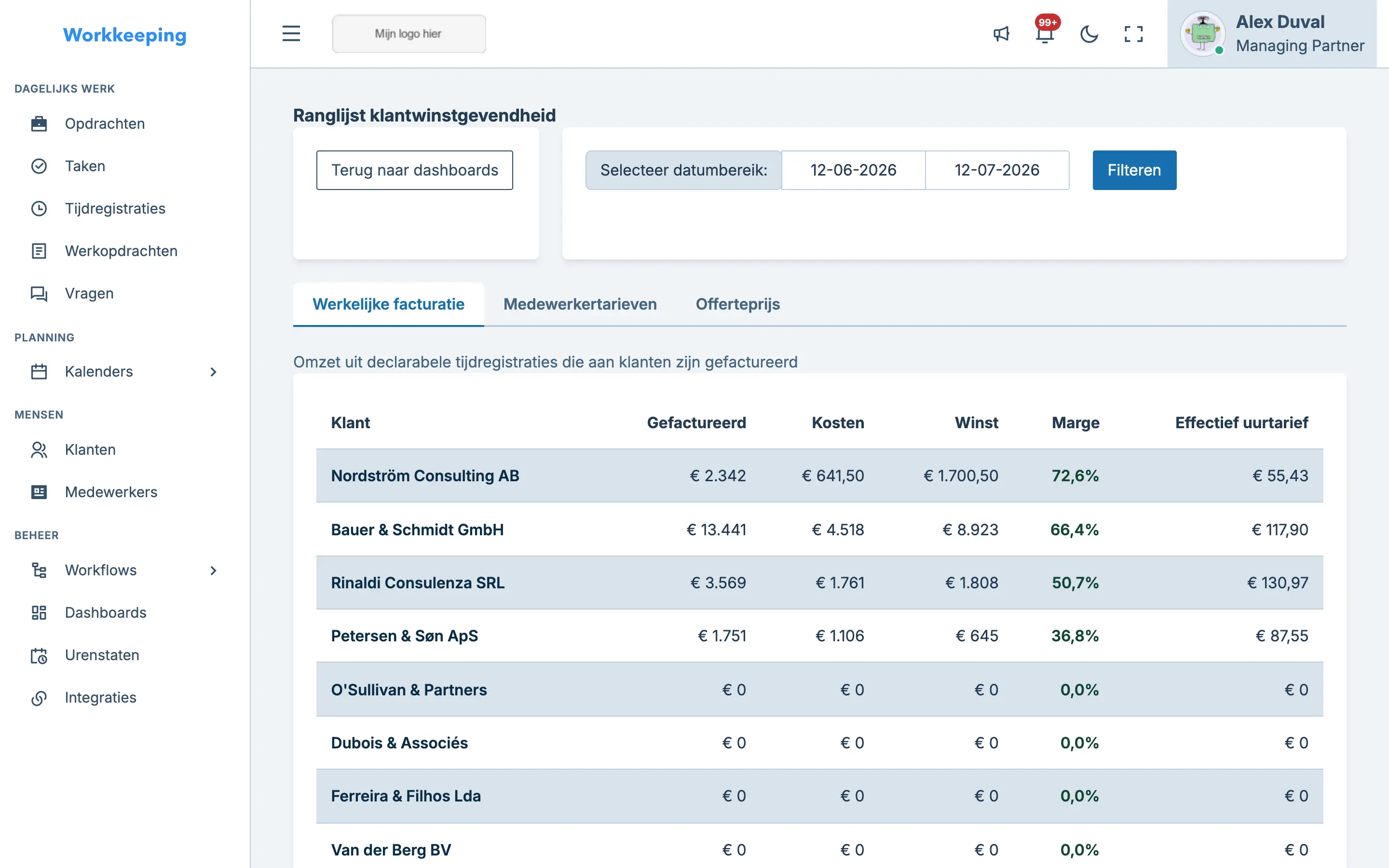Click the Gefactureerd column header
This screenshot has height=868, width=1389.
pyautogui.click(x=696, y=423)
